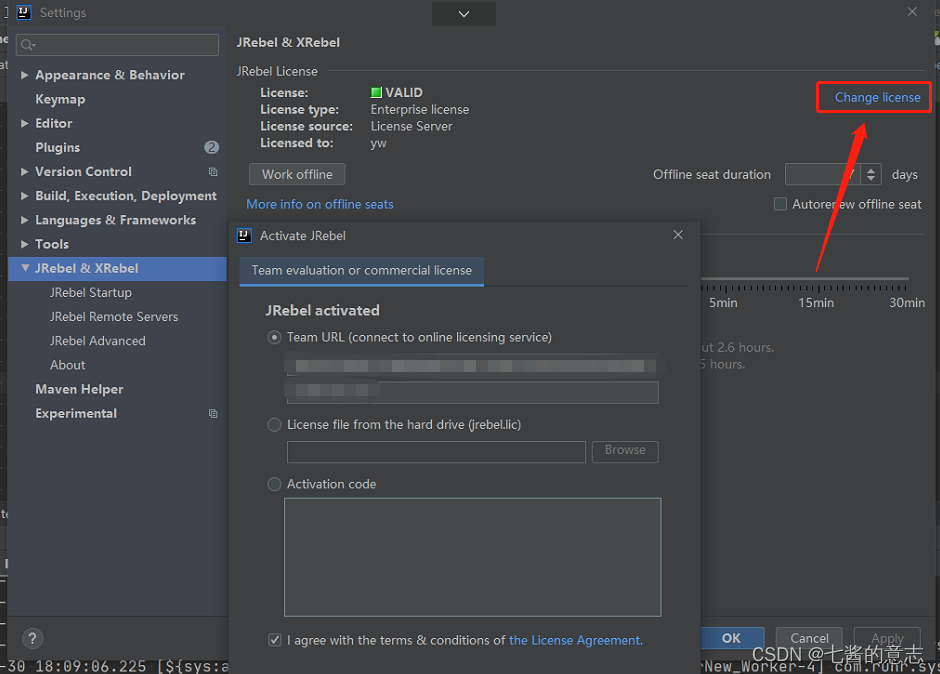Select Team evaluation or commercial license tab

coord(361,271)
